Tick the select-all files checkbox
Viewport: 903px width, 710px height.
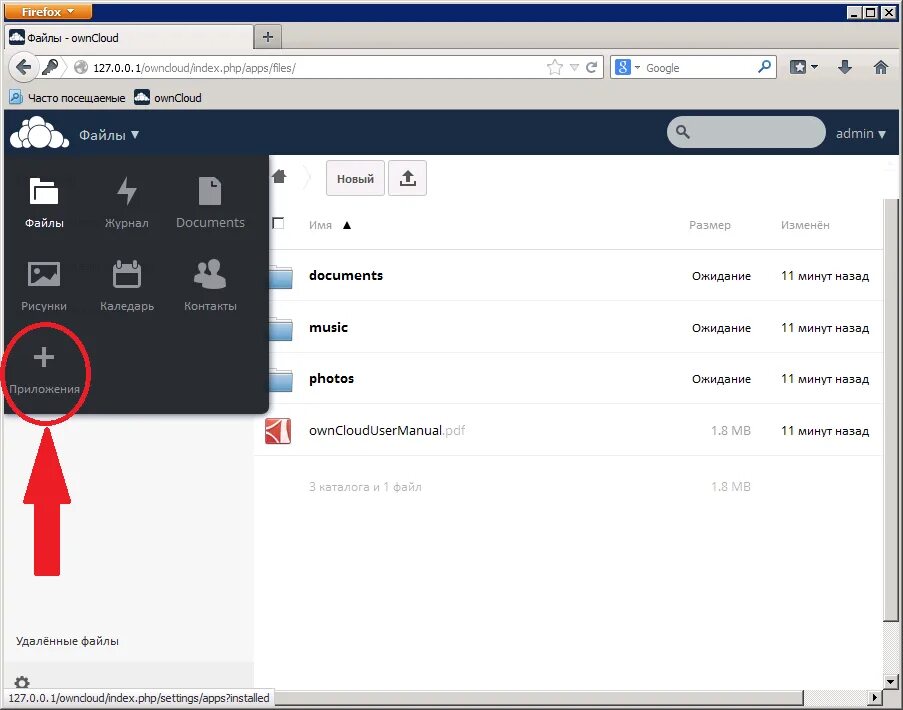click(x=278, y=223)
